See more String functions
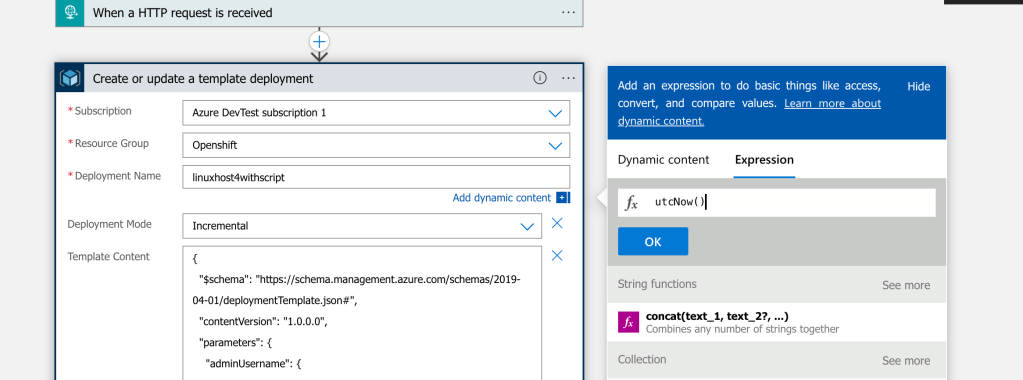The image size is (1023, 380). point(906,285)
